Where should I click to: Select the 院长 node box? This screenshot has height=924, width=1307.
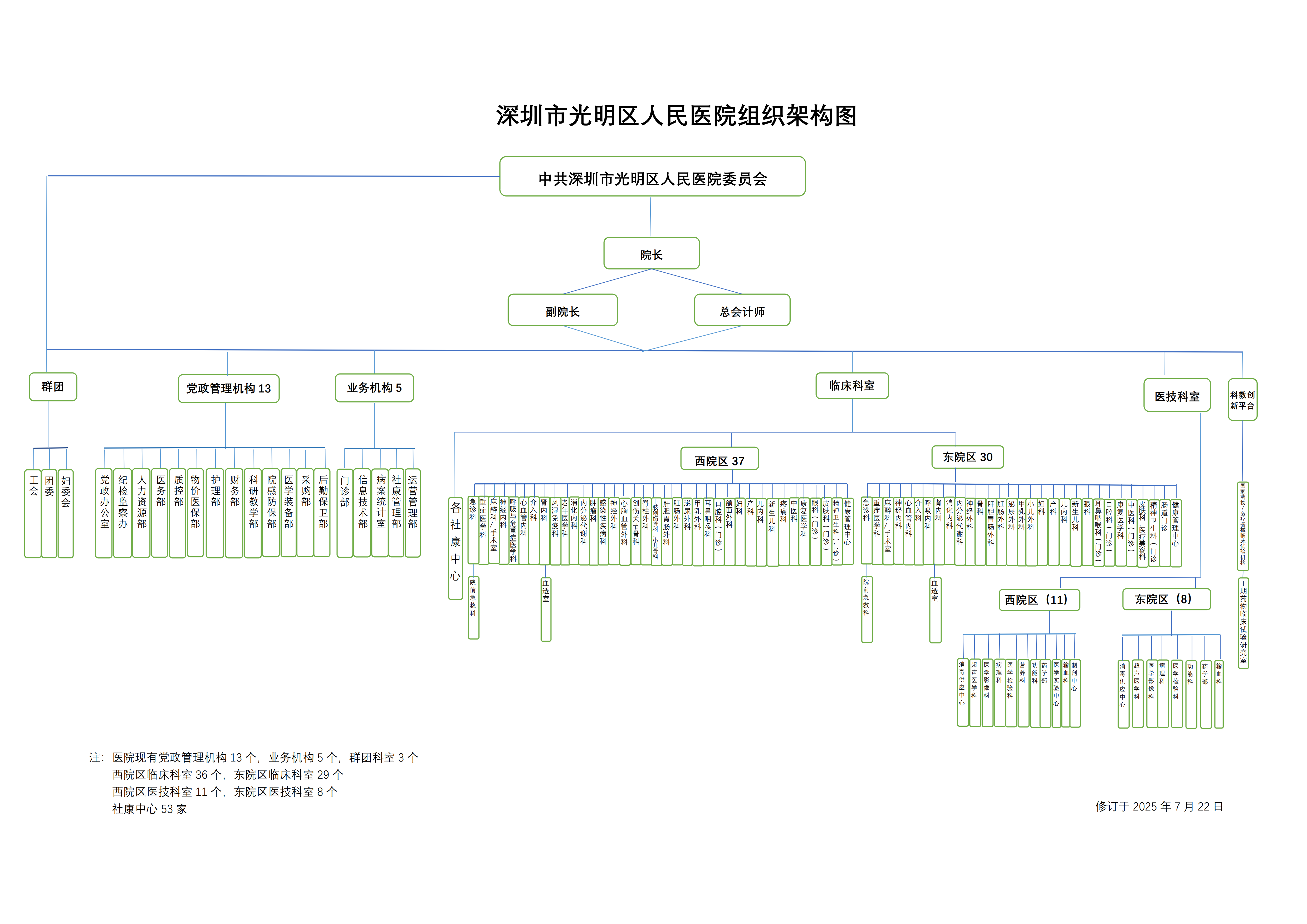[x=651, y=254]
